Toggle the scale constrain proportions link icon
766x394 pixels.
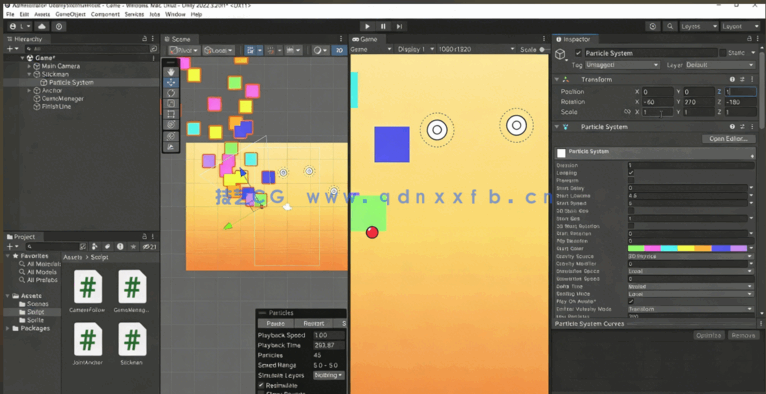627,112
